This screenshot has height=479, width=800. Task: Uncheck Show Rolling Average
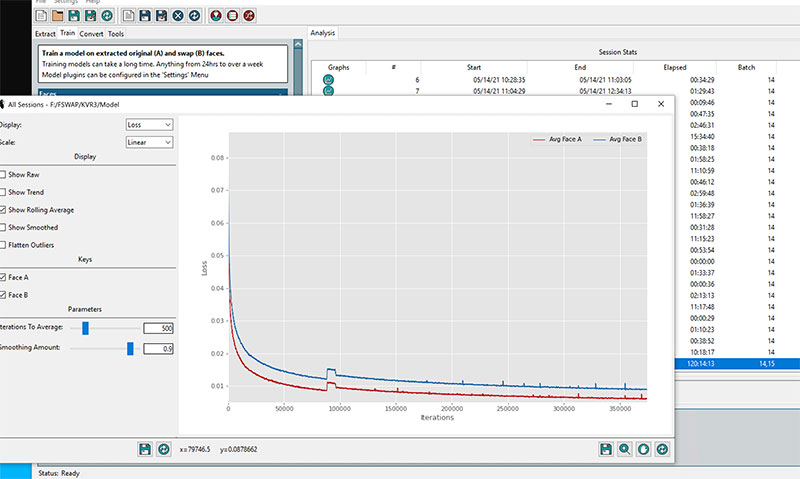tap(3, 210)
